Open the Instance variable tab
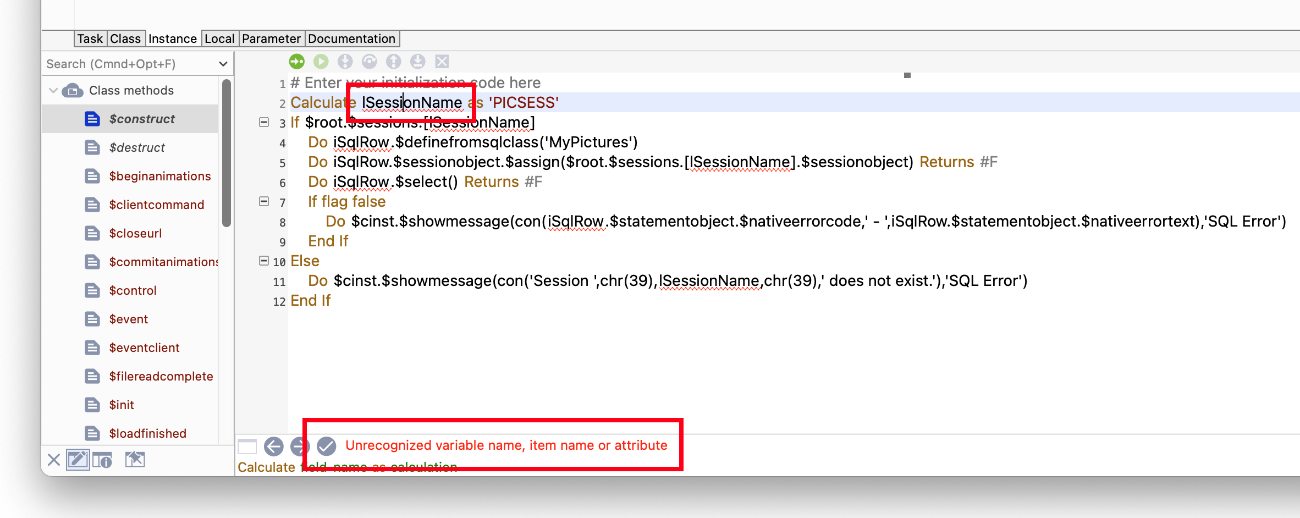This screenshot has width=1300, height=518. [173, 39]
